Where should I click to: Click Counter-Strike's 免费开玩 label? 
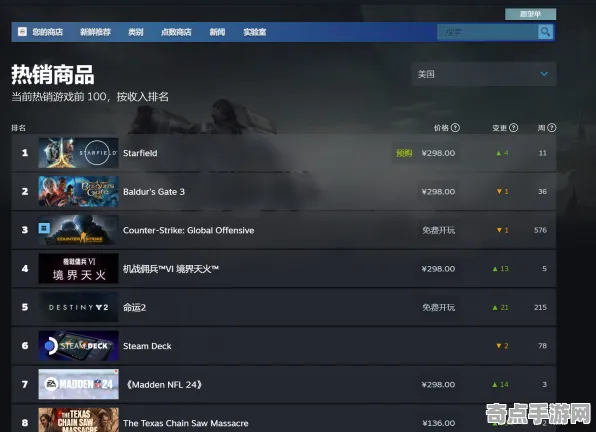(438, 230)
